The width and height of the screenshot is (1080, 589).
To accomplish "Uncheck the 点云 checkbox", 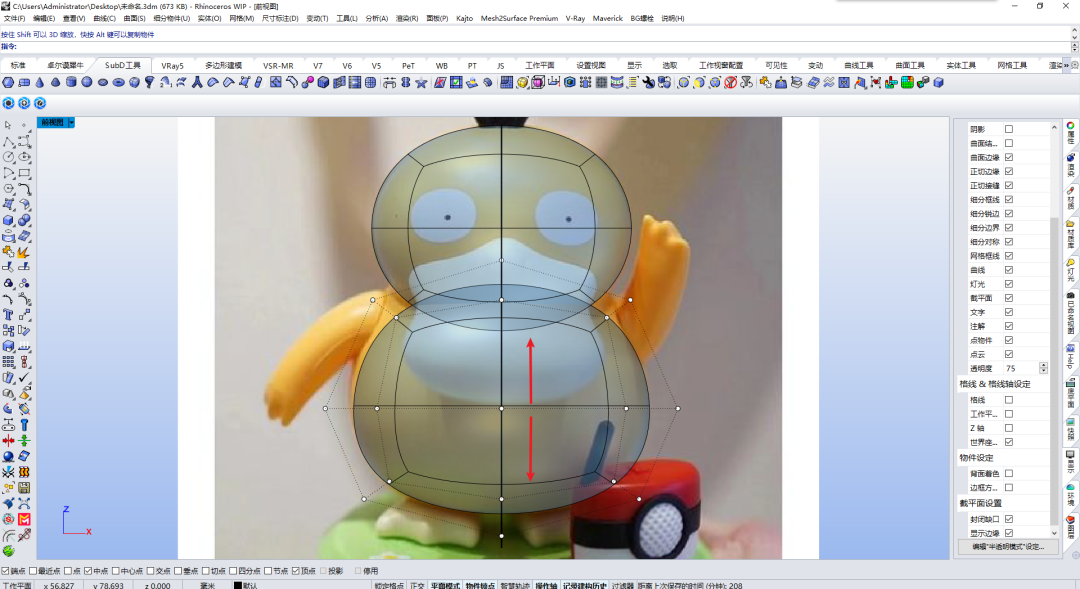I will click(1009, 354).
